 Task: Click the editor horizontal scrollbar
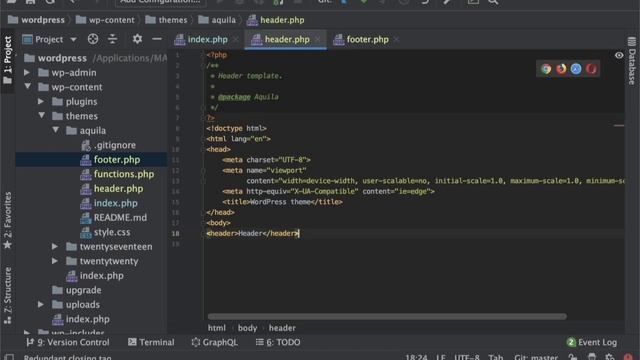[x=387, y=316]
